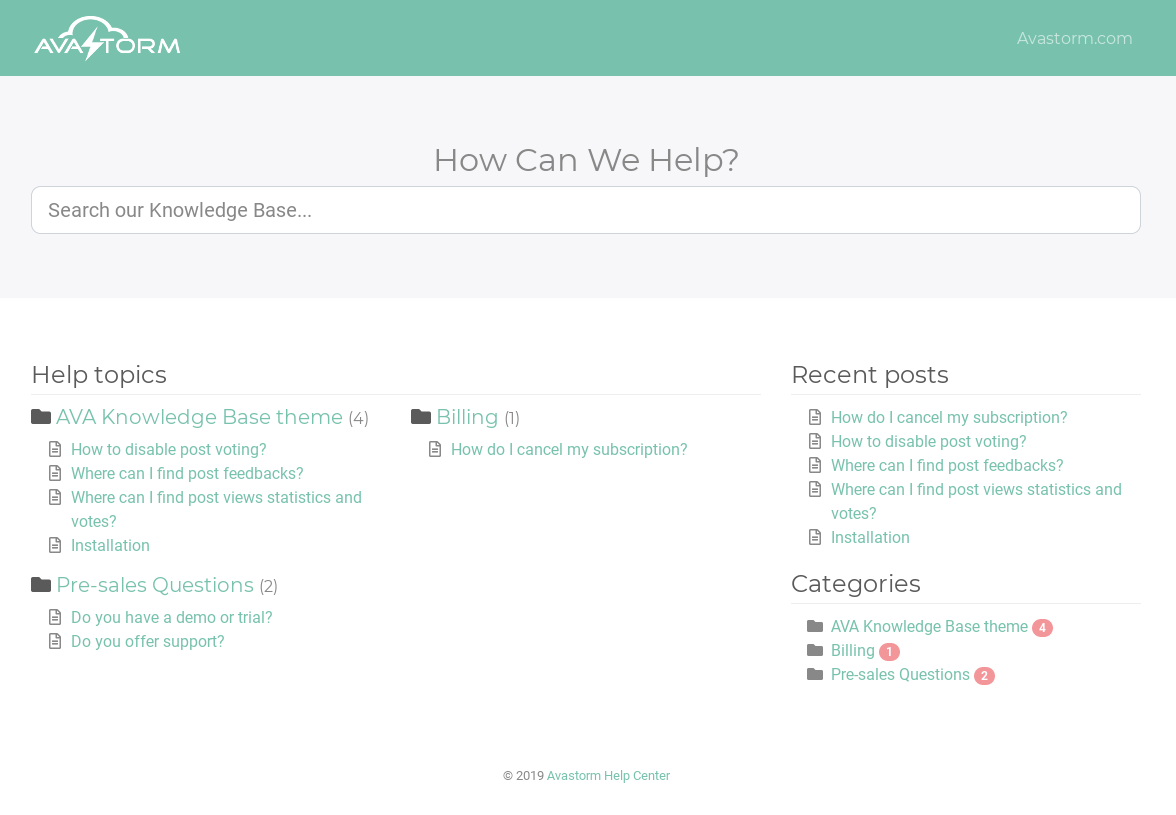Image resolution: width=1176 pixels, height=815 pixels.
Task: Click the folder icon beside the AVA Knowledge Base theme heading under Help topics
Action: 40,417
